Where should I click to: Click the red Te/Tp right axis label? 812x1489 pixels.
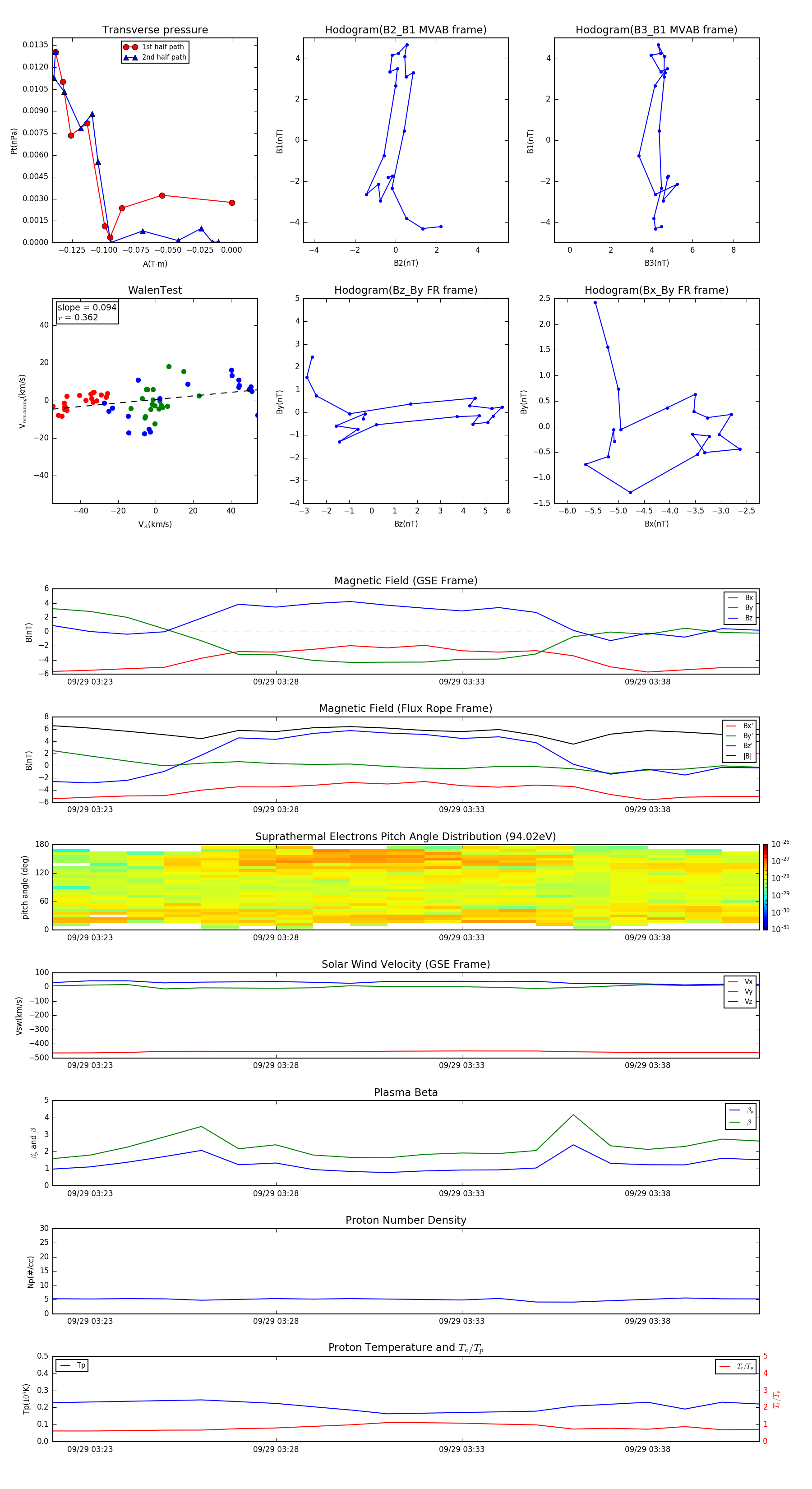776,1399
